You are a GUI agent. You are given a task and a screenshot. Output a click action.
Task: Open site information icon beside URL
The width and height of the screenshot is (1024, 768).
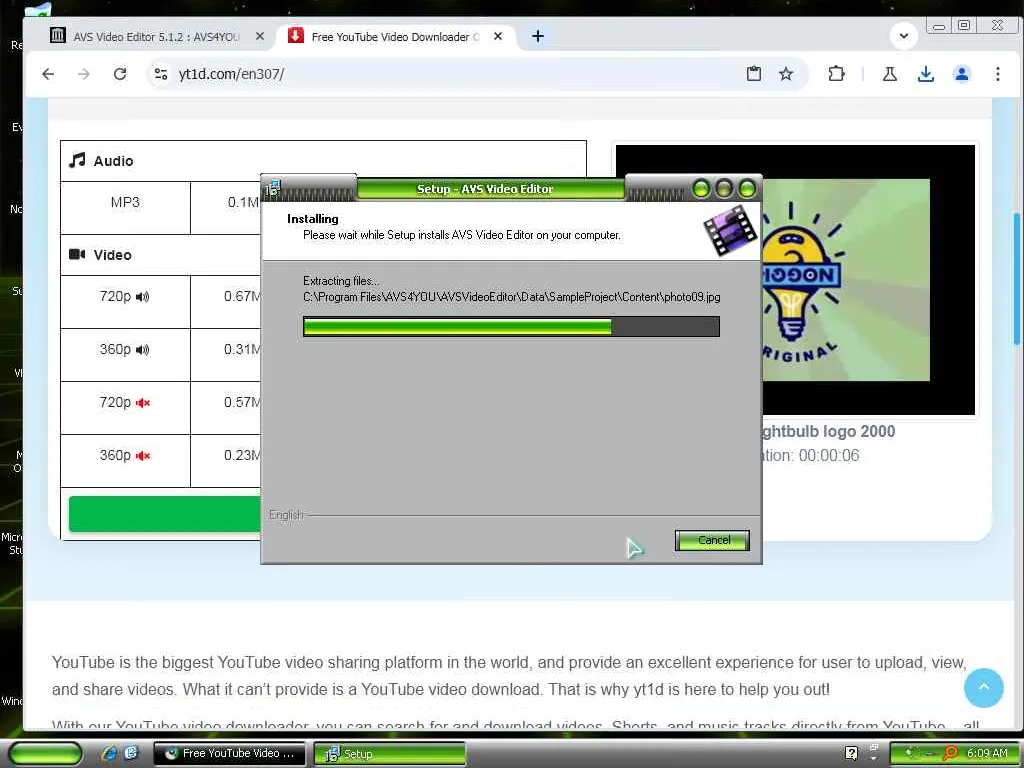[x=161, y=74]
